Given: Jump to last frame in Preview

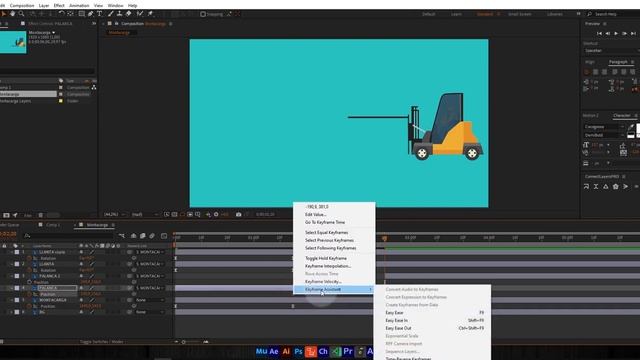Looking at the screenshot, I should (633, 33).
